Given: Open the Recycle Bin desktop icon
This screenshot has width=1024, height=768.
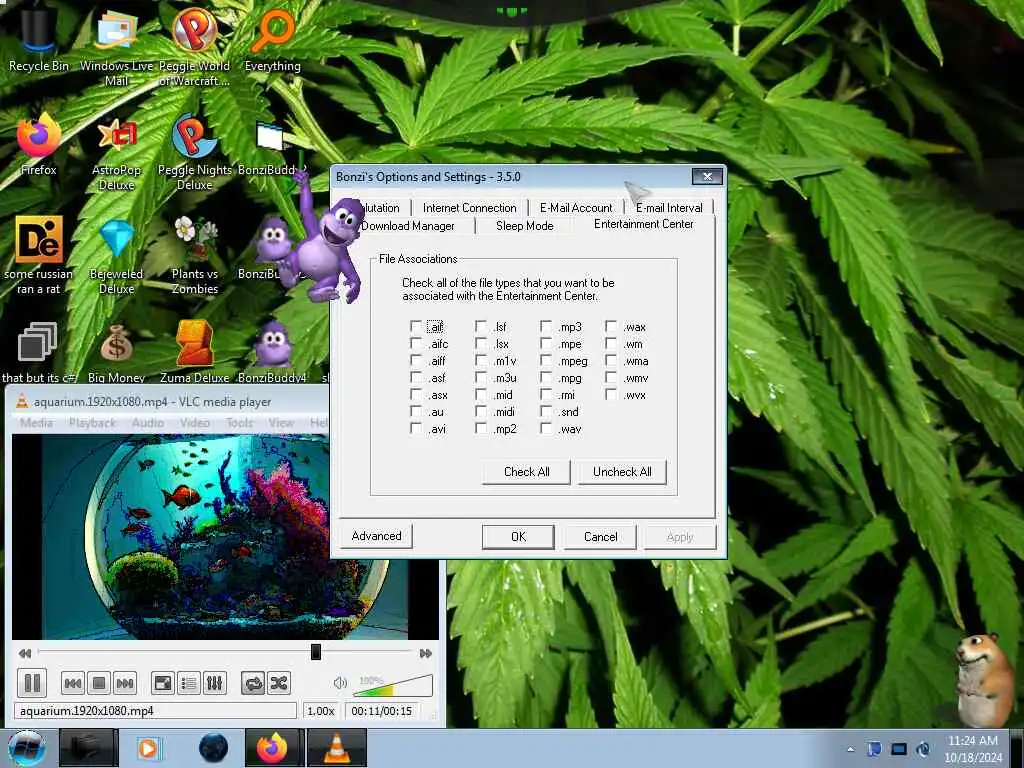Looking at the screenshot, I should pos(38,39).
